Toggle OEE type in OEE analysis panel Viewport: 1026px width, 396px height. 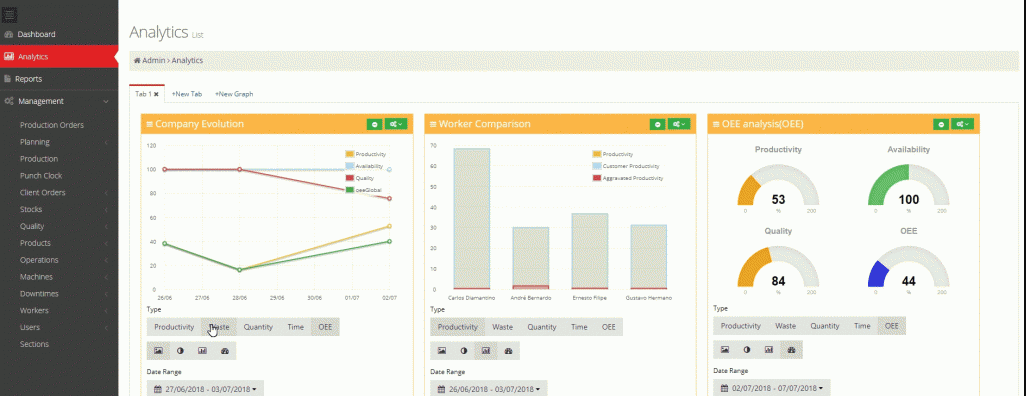click(x=891, y=325)
